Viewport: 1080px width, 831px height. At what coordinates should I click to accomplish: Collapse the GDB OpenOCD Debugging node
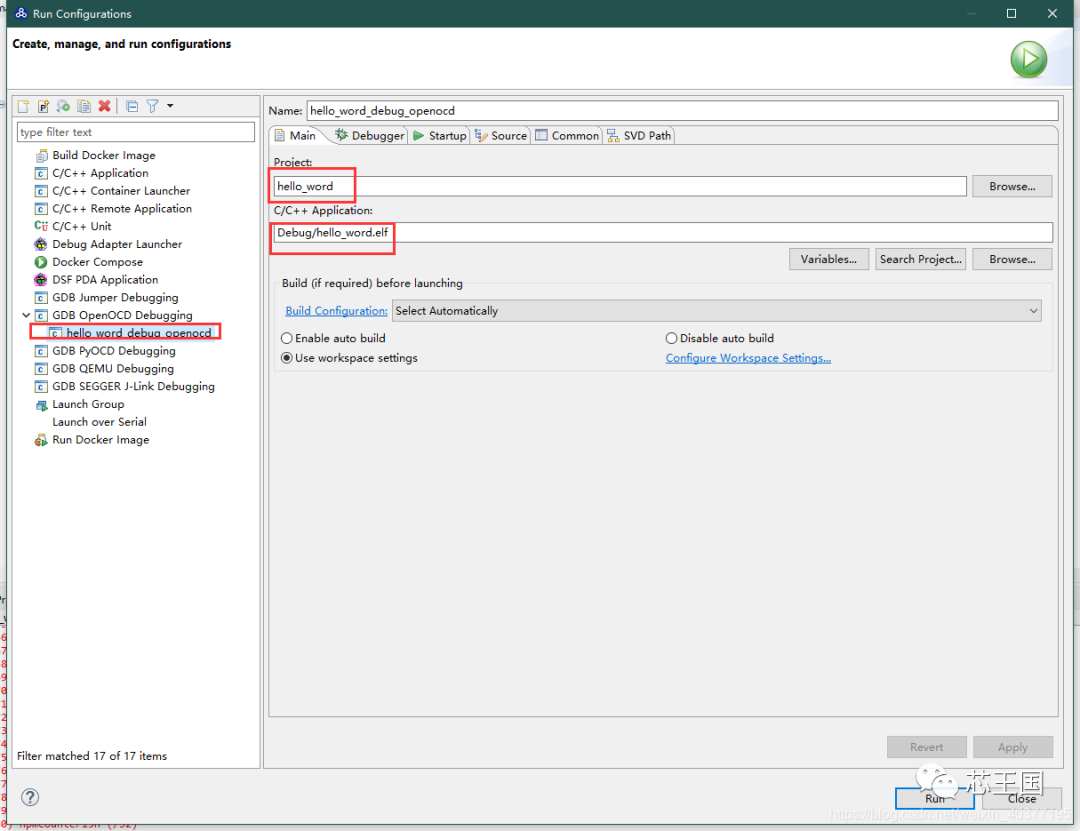click(26, 316)
